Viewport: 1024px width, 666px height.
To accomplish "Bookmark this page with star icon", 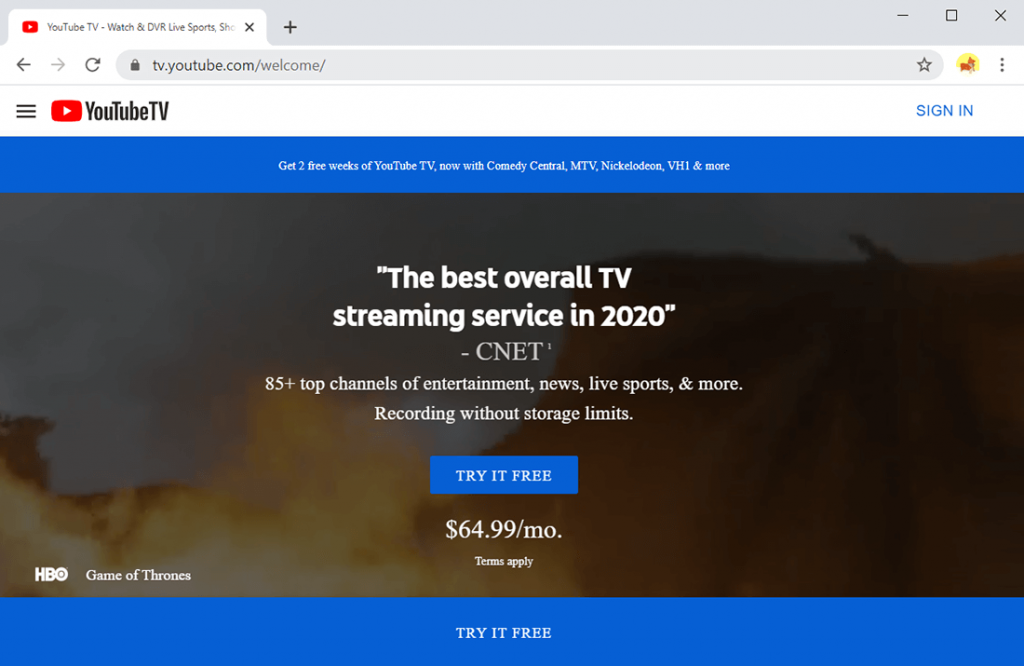I will tap(923, 65).
